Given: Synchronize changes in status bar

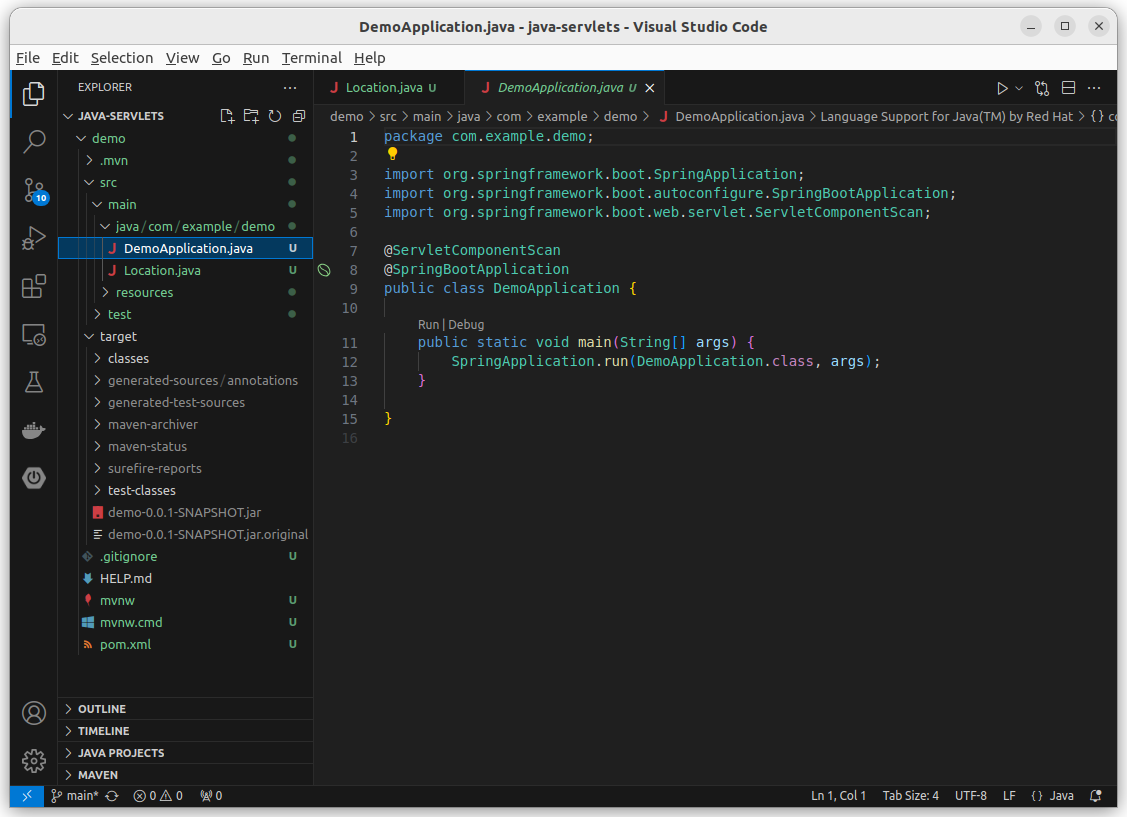Looking at the screenshot, I should point(112,795).
